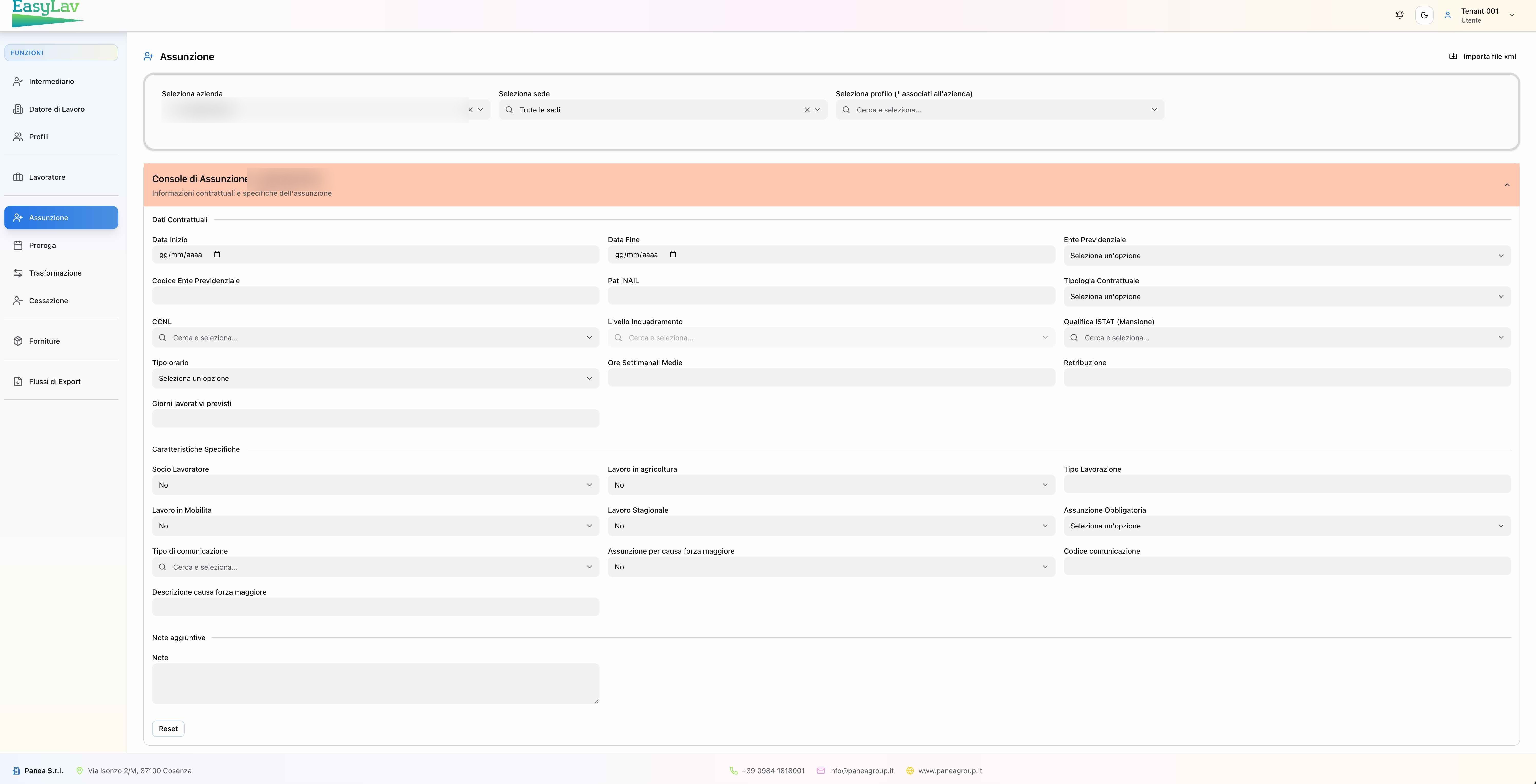Click the import icon beside Importa file xml
The height and width of the screenshot is (784, 1536).
(x=1453, y=56)
